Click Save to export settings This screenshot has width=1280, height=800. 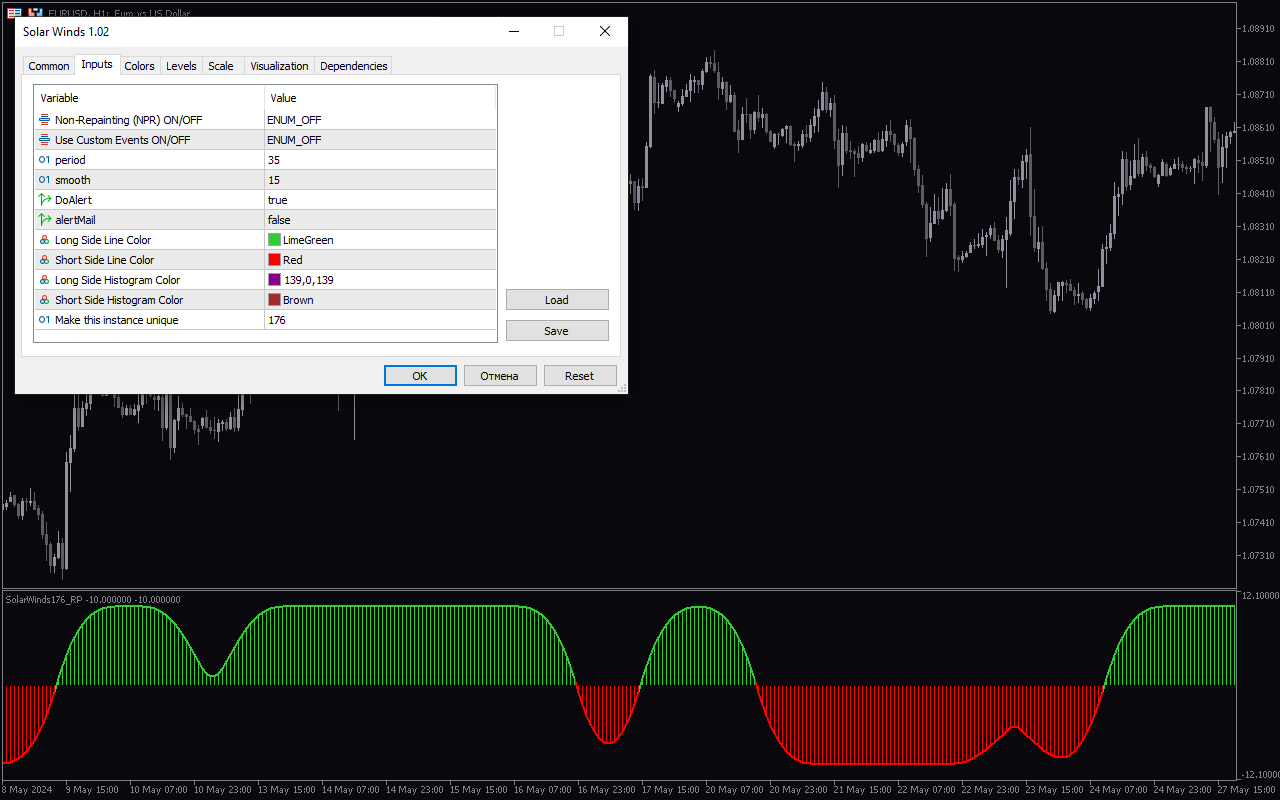[x=557, y=331]
